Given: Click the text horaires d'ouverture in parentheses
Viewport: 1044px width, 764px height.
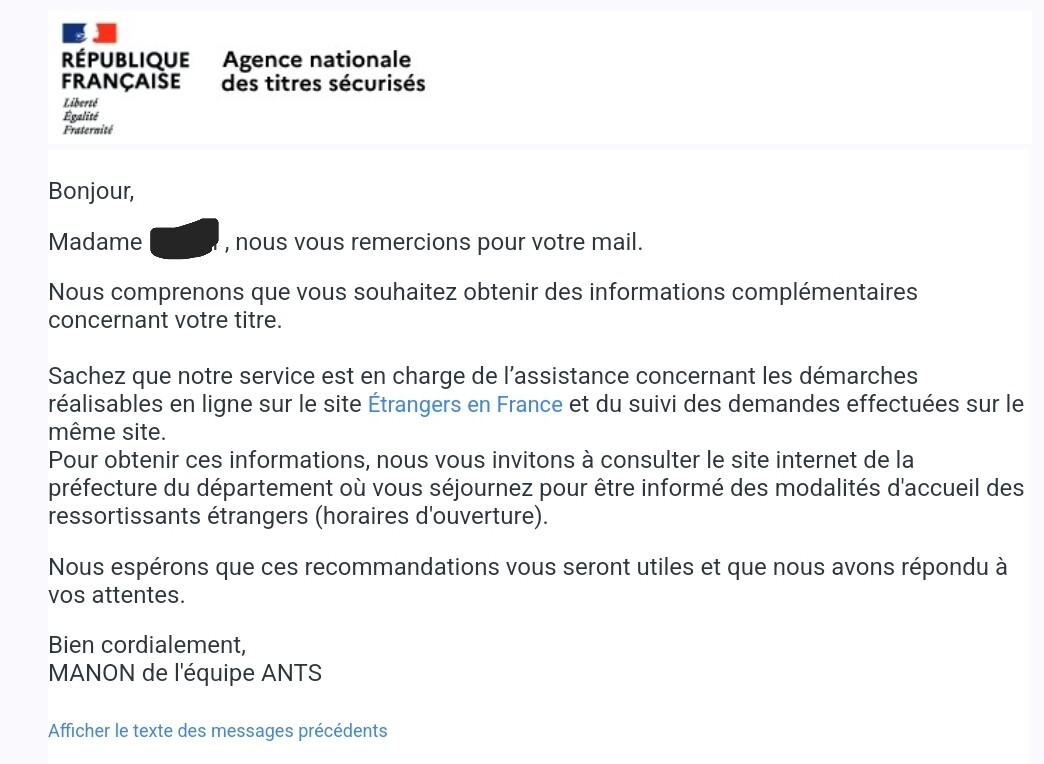Looking at the screenshot, I should coord(431,516).
